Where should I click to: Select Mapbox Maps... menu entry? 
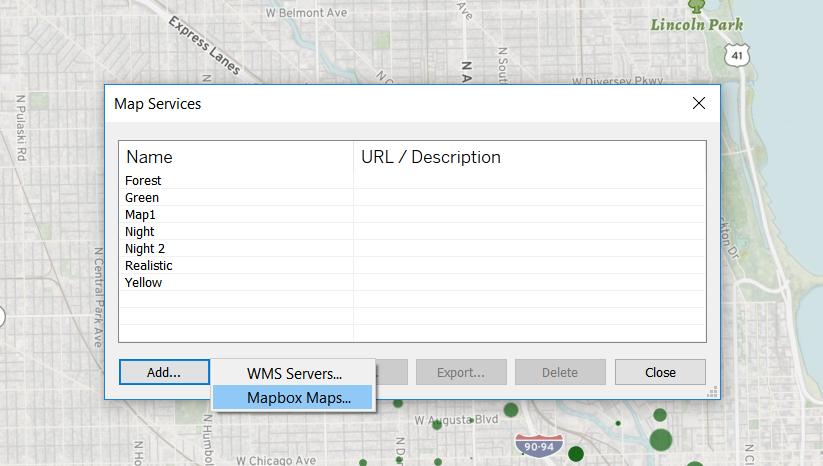[x=292, y=398]
